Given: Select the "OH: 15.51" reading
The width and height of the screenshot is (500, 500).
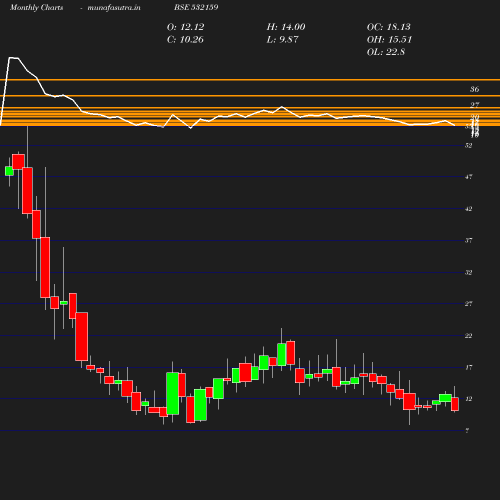Looking at the screenshot, I should point(389,39).
